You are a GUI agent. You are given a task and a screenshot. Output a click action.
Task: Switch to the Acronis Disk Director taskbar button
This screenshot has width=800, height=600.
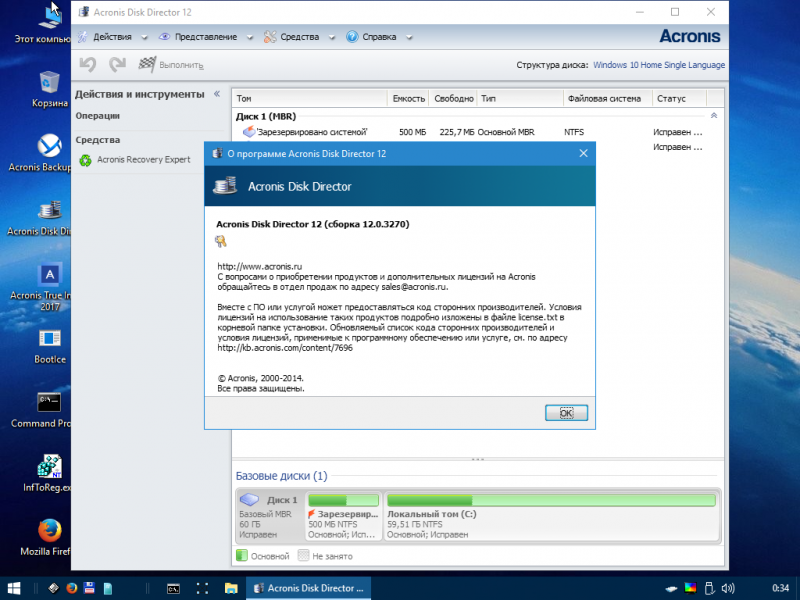(309, 588)
